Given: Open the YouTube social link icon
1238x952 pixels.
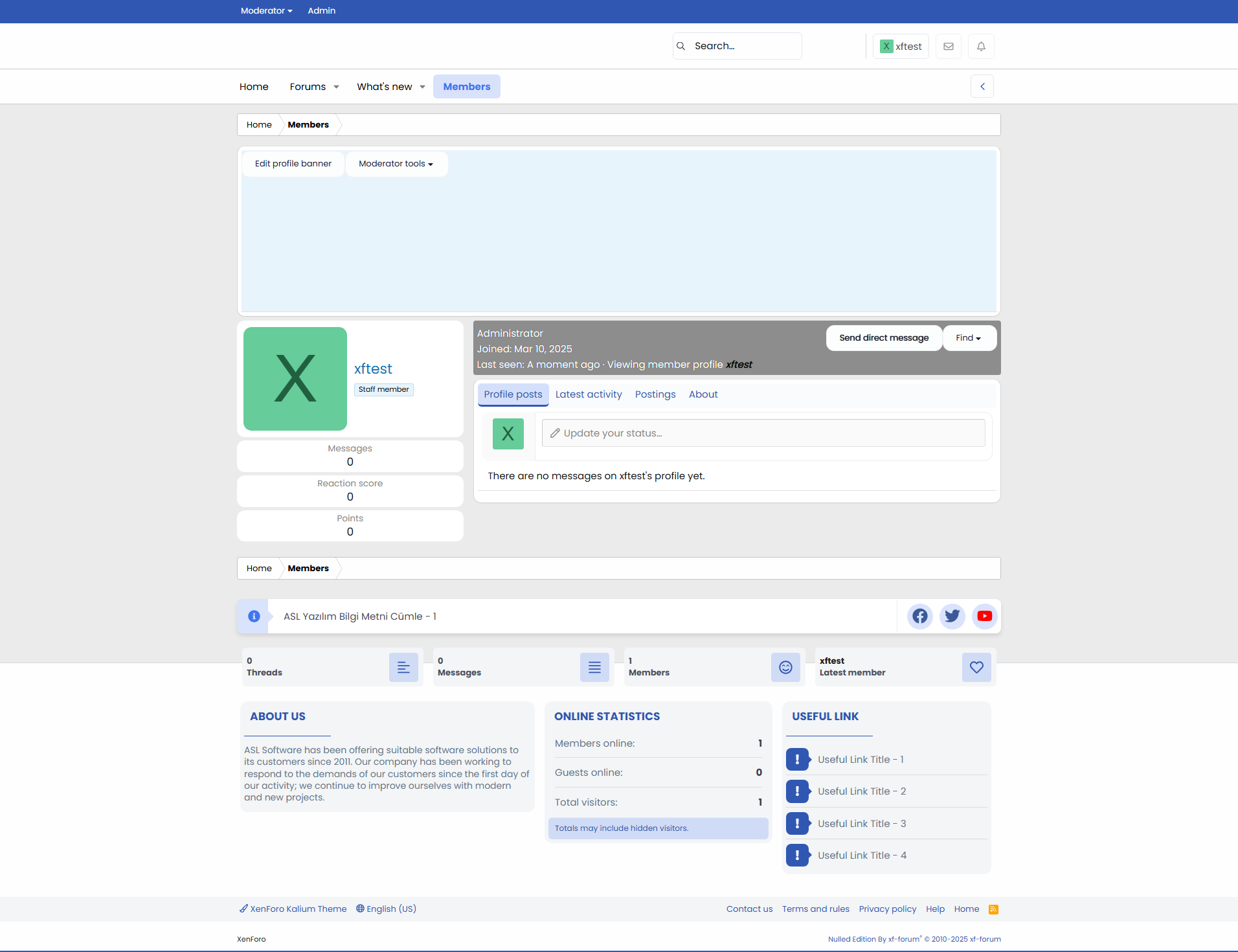Looking at the screenshot, I should 984,616.
